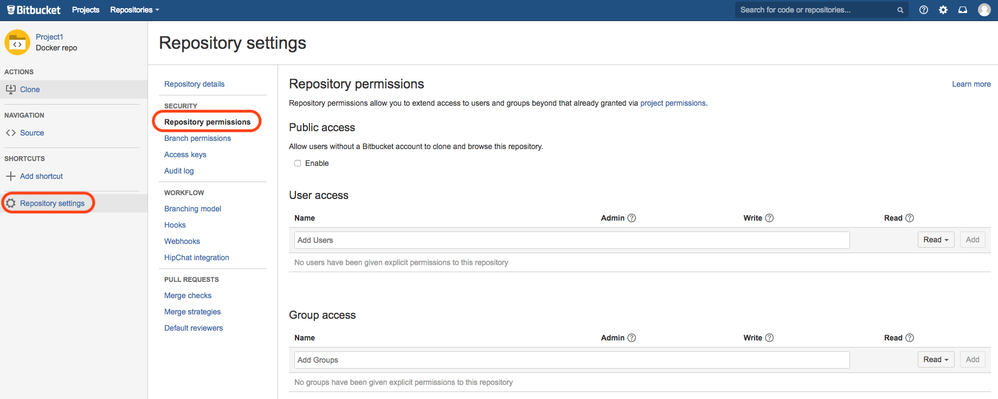This screenshot has height=399, width=998.
Task: Click the Source navigation link
Action: [x=32, y=133]
